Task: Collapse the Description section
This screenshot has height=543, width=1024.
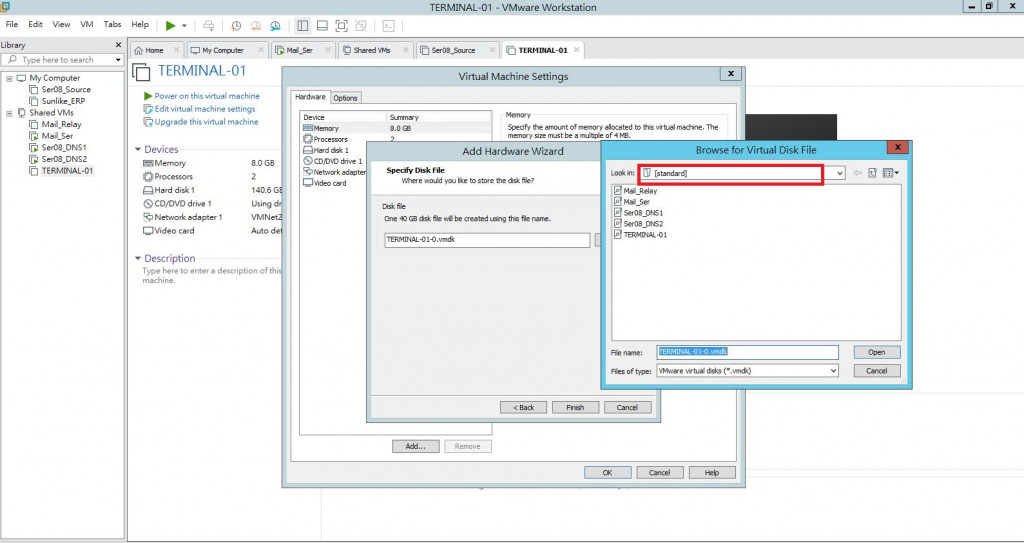Action: point(138,258)
